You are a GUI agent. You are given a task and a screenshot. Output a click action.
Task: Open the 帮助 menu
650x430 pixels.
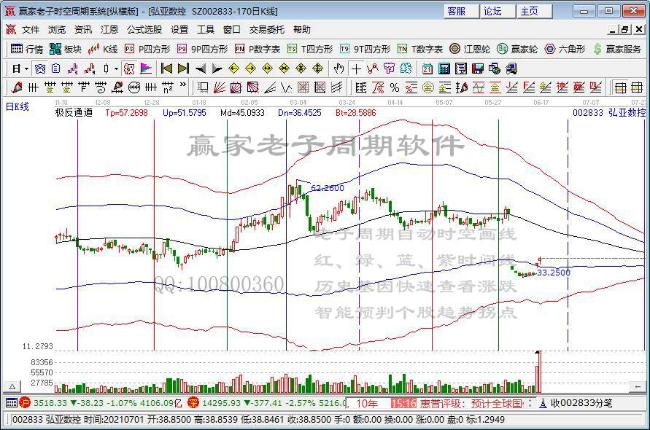302,29
